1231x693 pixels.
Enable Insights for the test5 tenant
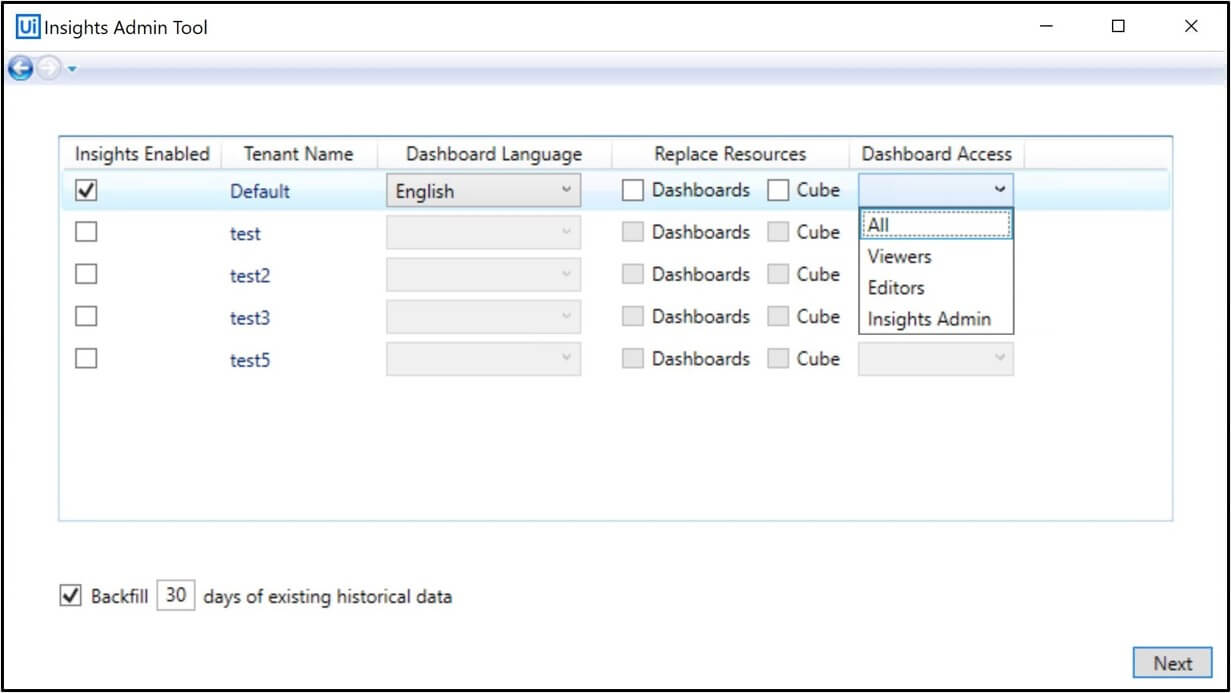pos(87,358)
